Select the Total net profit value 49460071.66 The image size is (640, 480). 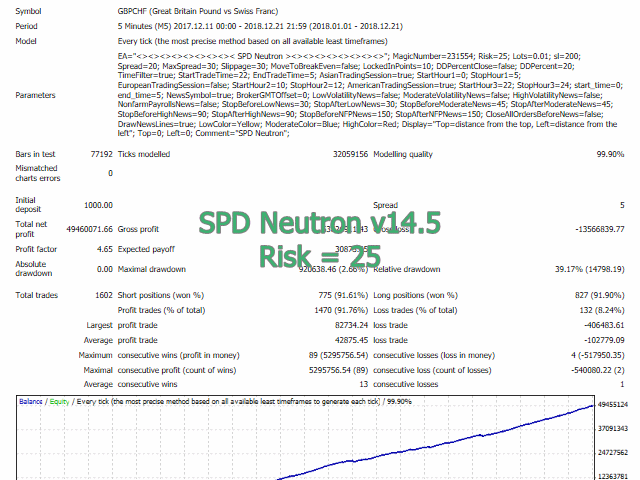(89, 229)
